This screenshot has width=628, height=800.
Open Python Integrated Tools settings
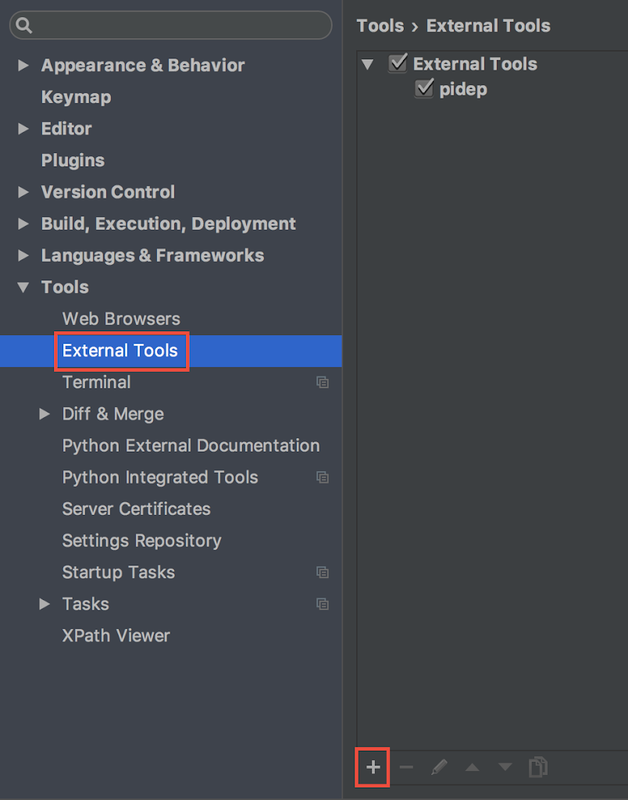(160, 477)
